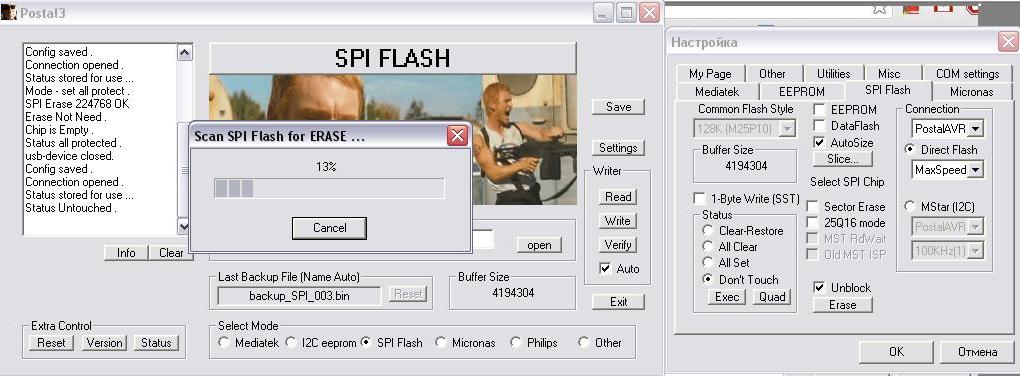Cancel the erase scan
This screenshot has height=376, width=1020.
tap(329, 228)
